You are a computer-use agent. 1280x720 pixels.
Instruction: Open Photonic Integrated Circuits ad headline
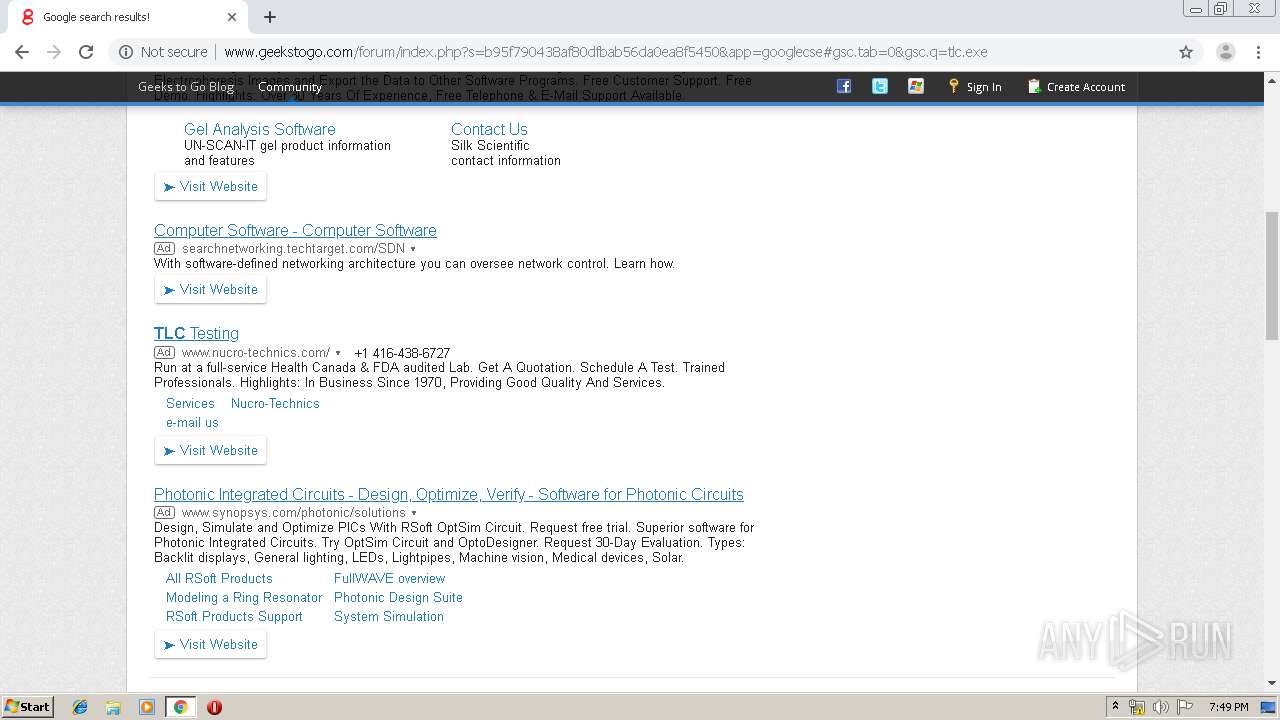(449, 494)
